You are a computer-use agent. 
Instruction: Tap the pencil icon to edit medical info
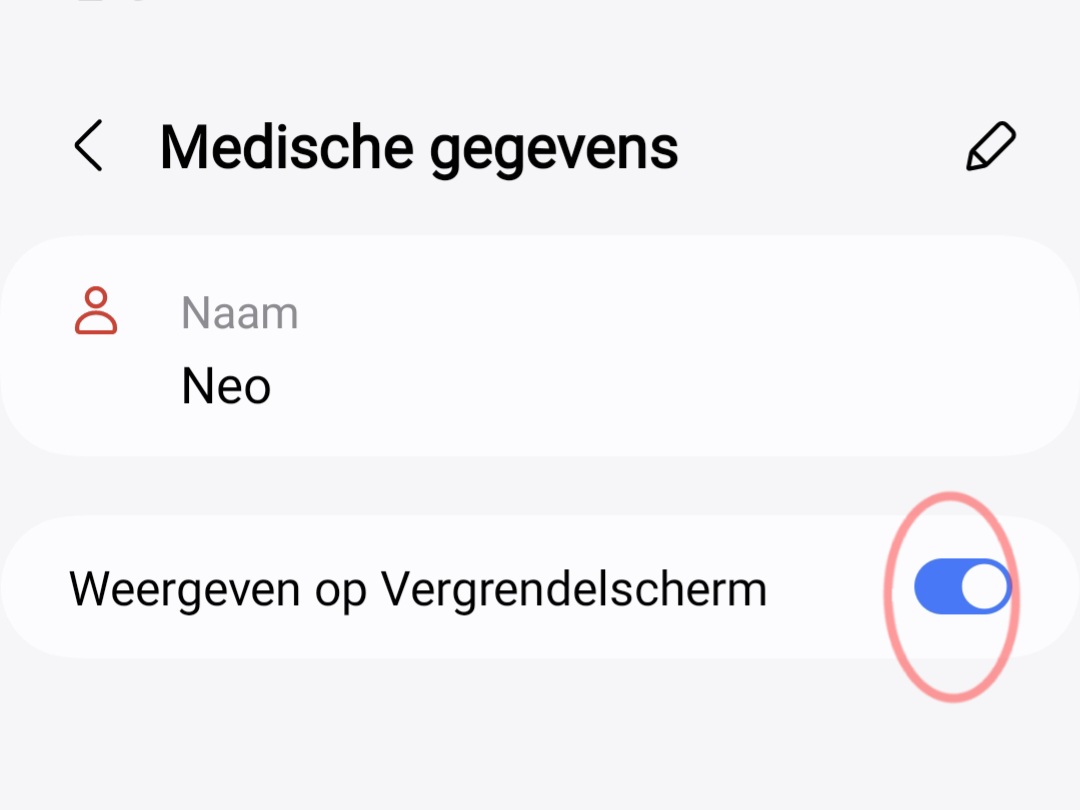[x=989, y=146]
